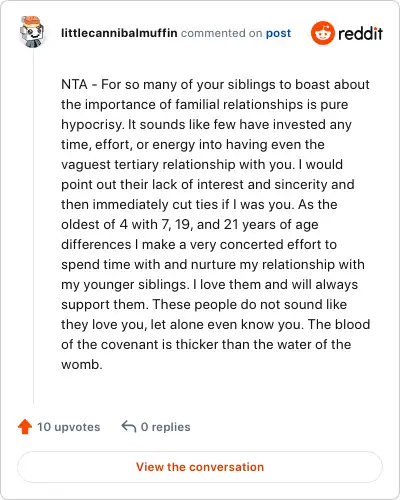Open "View the conversation" button
400x500 pixels.
pos(200,467)
